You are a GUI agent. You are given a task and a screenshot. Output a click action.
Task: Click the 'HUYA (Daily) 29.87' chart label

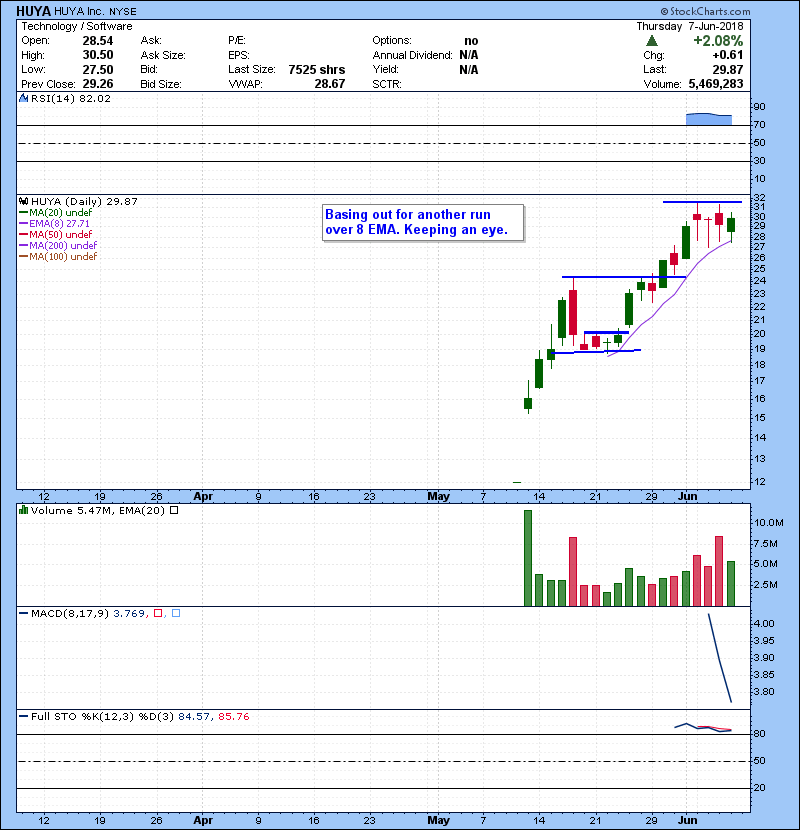[84, 202]
